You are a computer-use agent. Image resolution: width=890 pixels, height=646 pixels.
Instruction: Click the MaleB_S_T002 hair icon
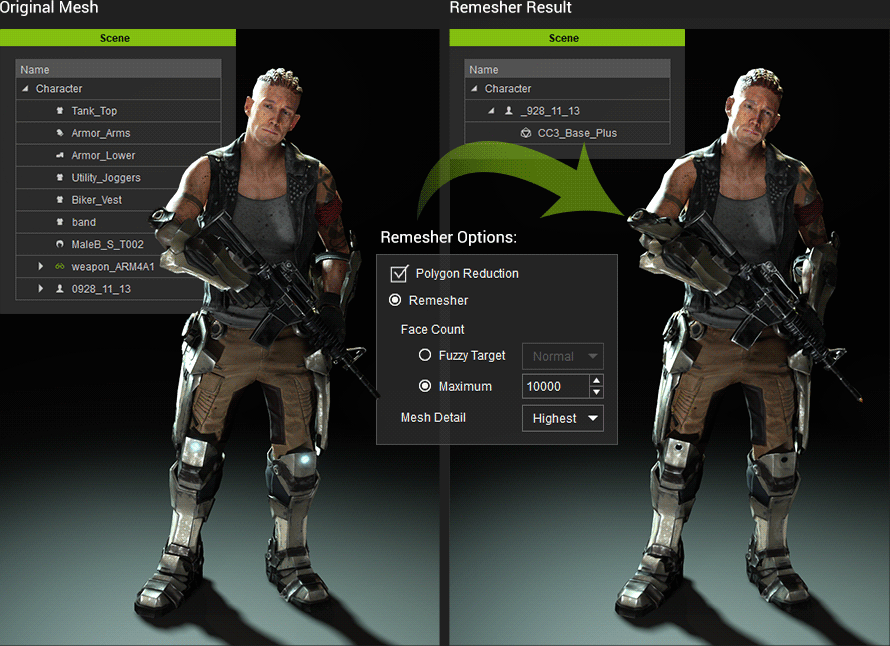[60, 245]
